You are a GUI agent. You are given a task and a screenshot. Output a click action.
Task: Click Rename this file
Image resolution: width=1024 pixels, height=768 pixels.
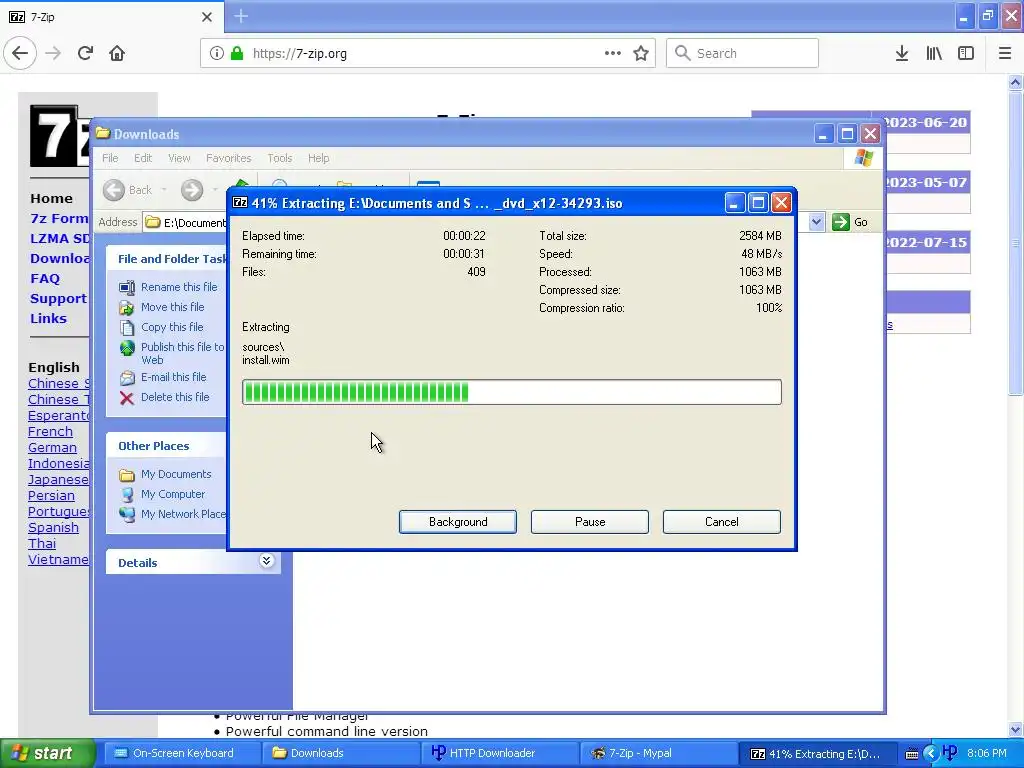tap(179, 287)
